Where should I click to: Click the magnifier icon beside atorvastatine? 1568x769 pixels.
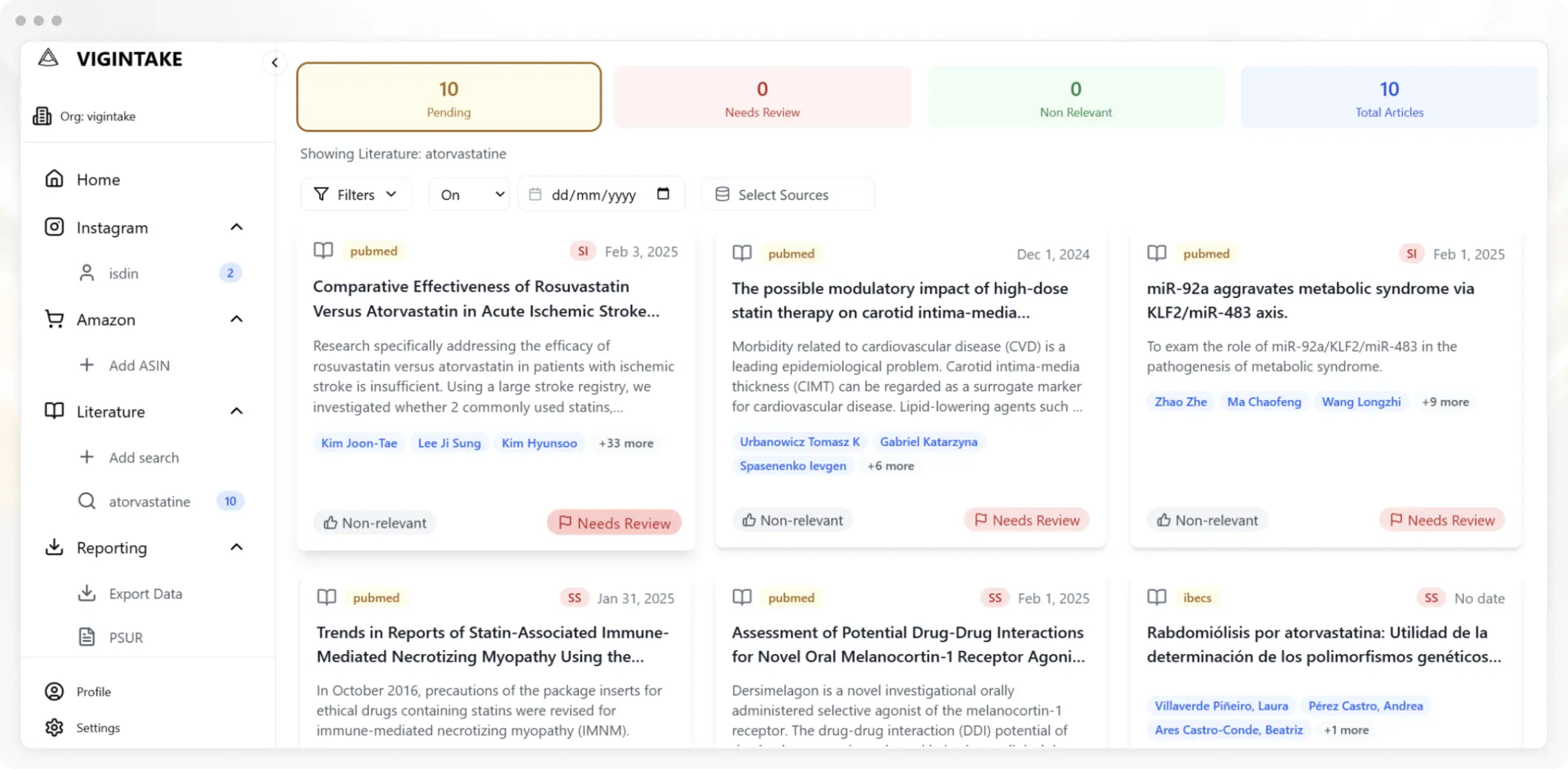tap(86, 501)
